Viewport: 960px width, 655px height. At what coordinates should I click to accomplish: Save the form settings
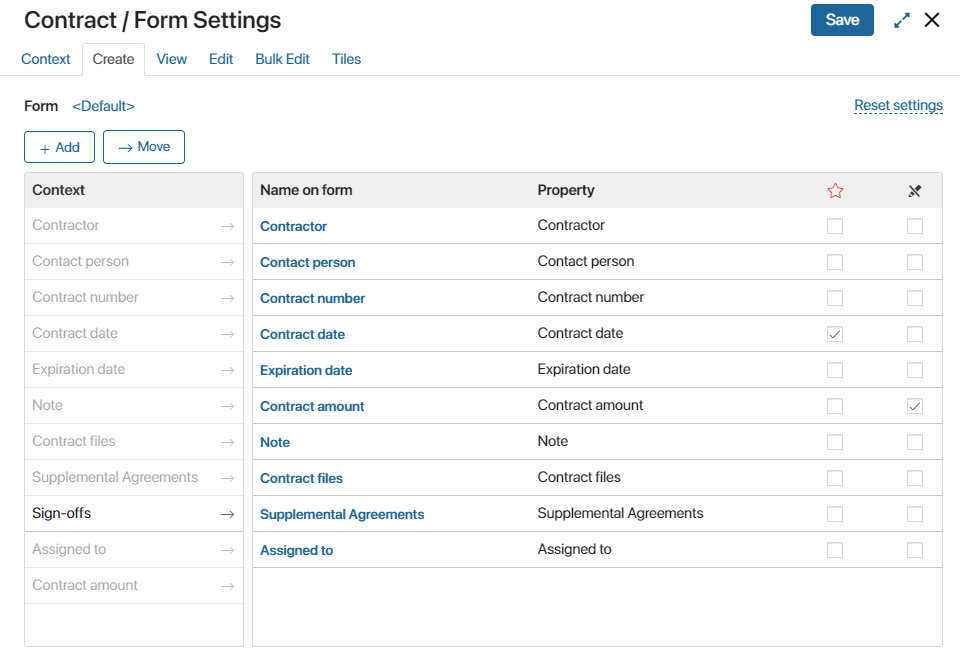tap(842, 20)
